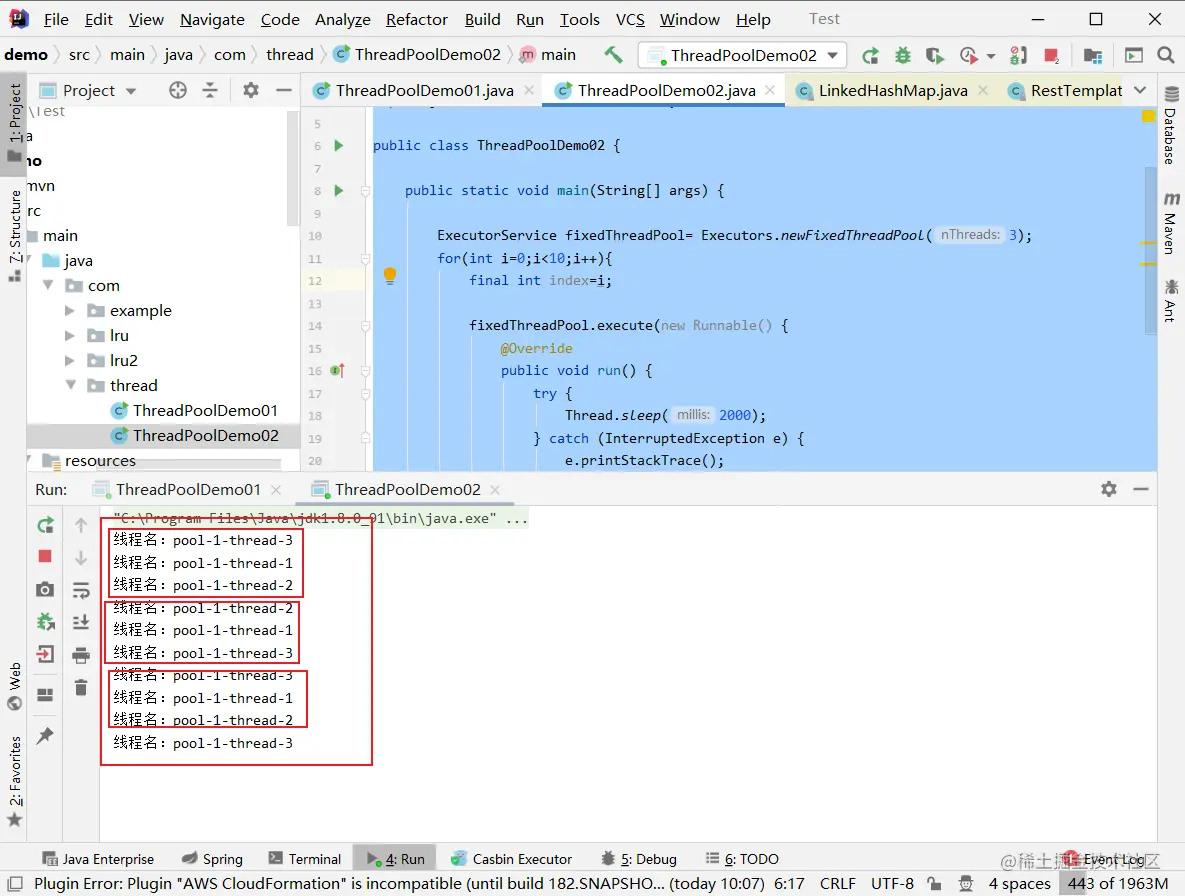Open Java Enterprise tool window
This screenshot has width=1185, height=896.
coord(98,859)
